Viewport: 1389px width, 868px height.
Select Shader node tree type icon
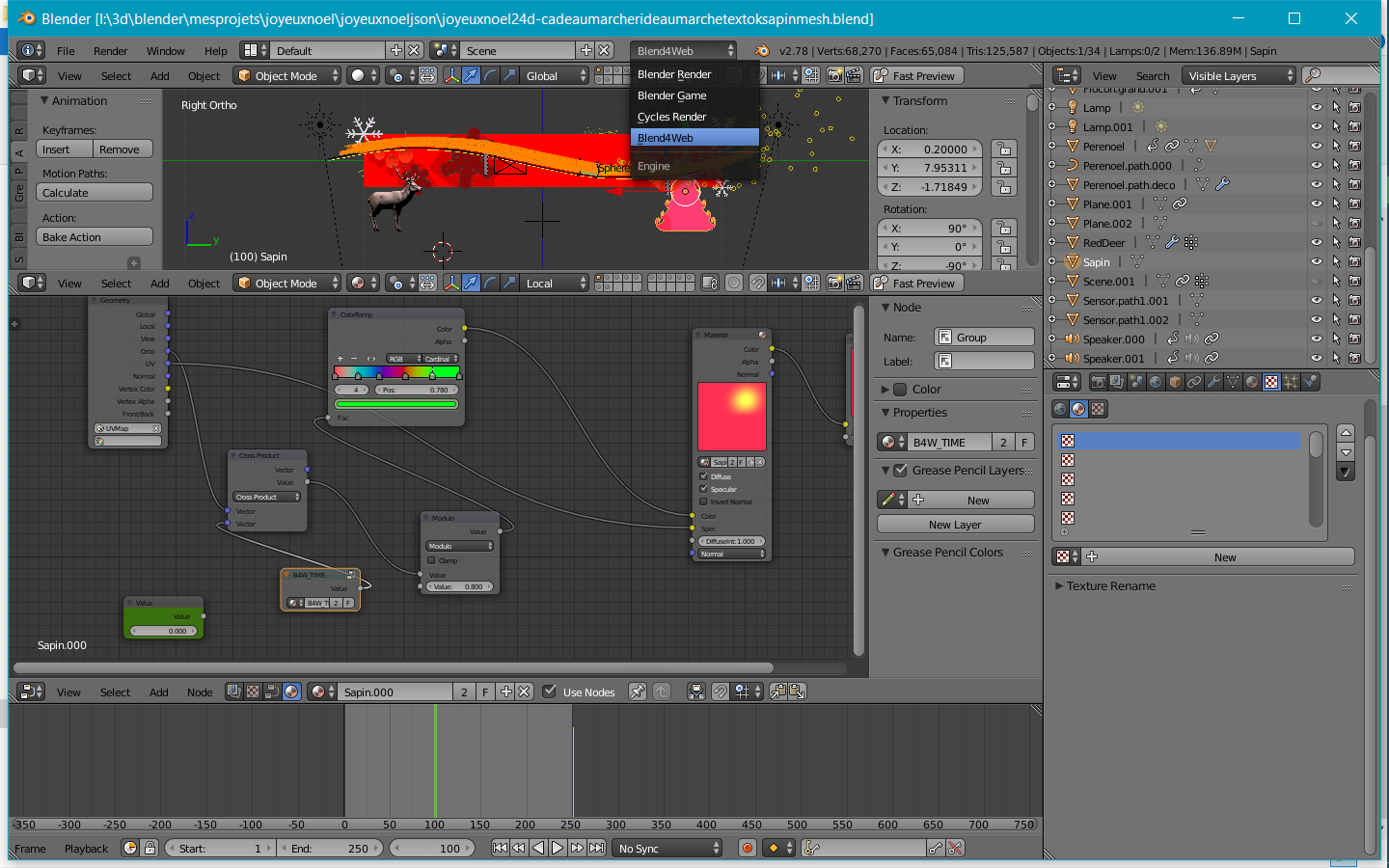291,692
